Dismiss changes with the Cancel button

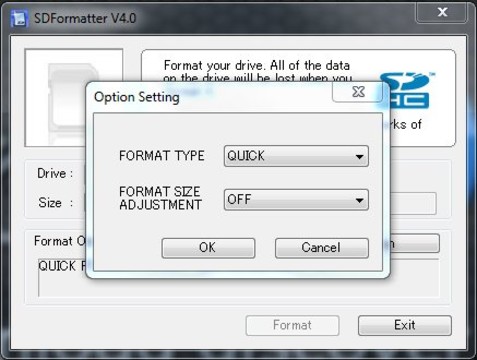(x=322, y=248)
